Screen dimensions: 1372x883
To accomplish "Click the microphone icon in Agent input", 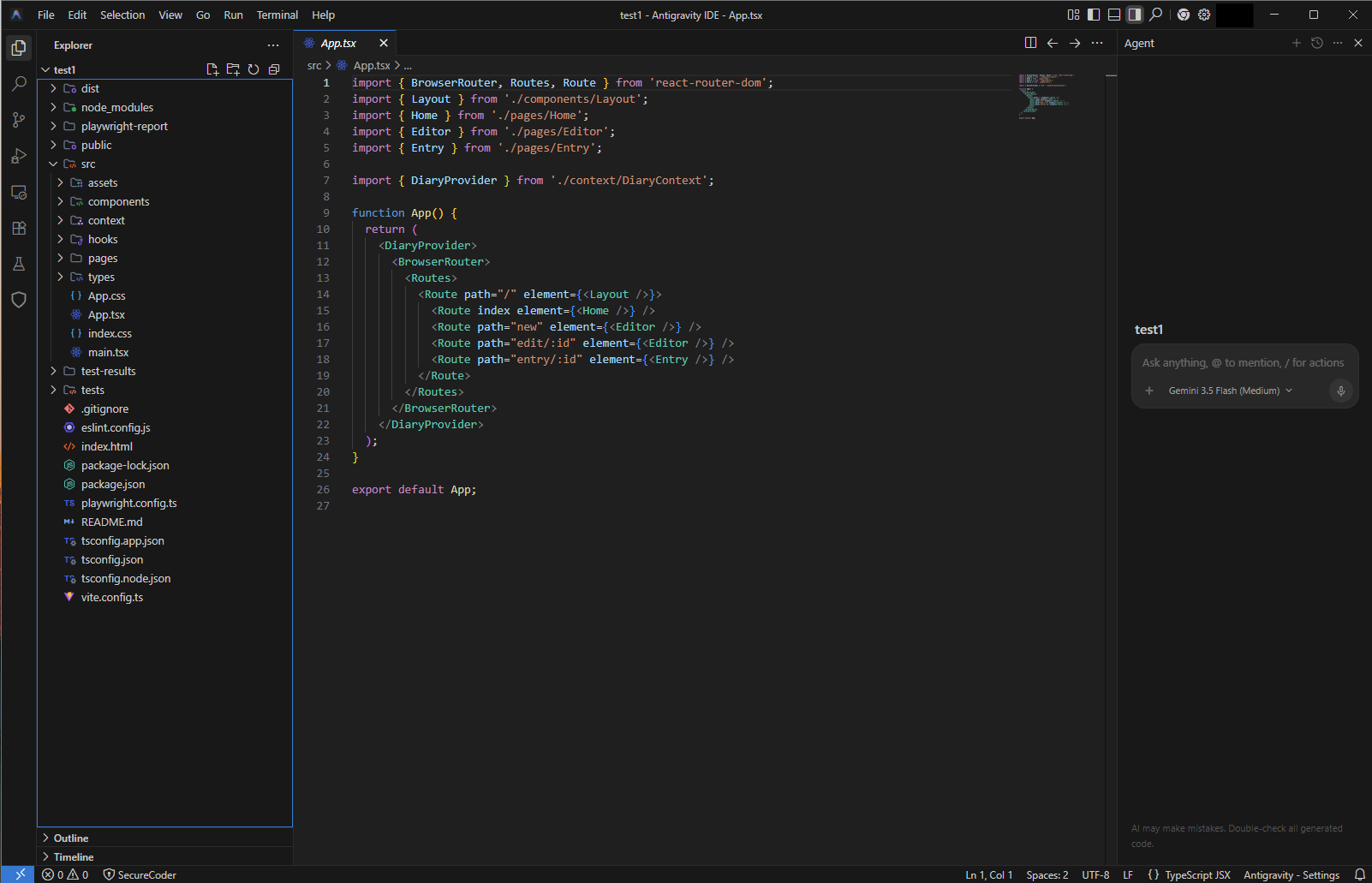I will click(x=1341, y=391).
